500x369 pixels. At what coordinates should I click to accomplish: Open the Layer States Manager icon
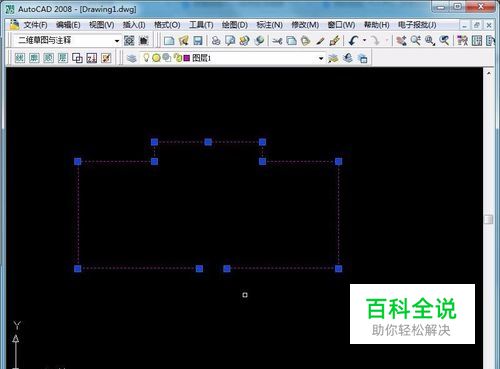[362, 58]
